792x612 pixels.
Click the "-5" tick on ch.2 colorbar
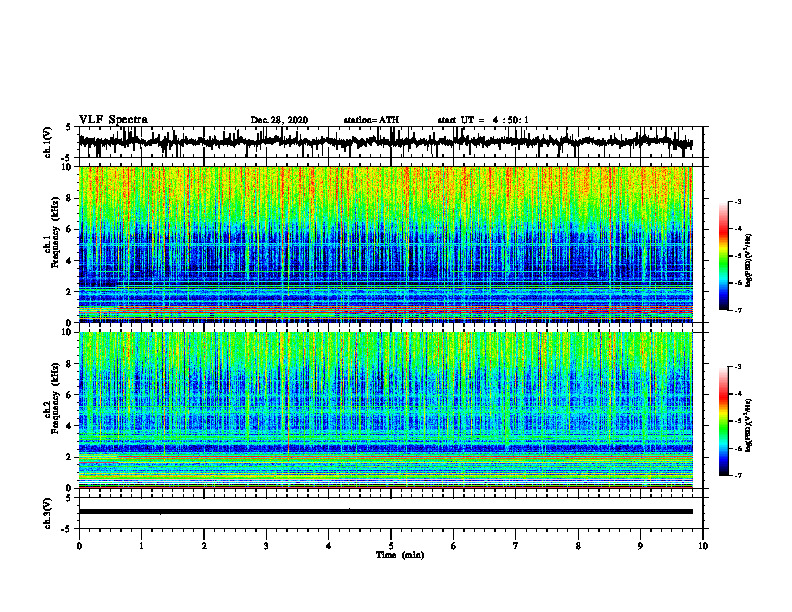click(738, 421)
